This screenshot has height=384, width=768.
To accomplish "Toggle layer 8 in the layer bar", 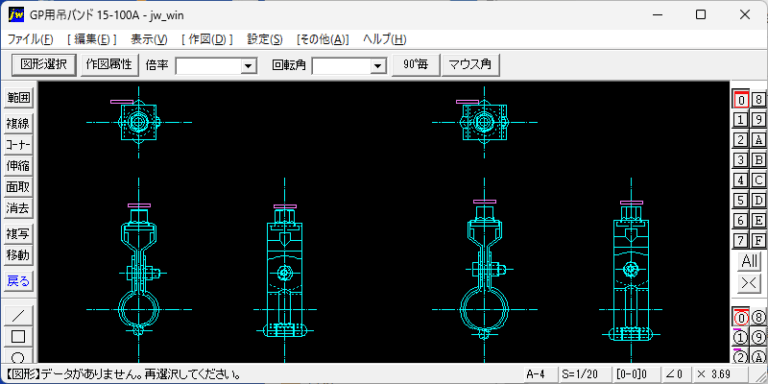I will (758, 99).
